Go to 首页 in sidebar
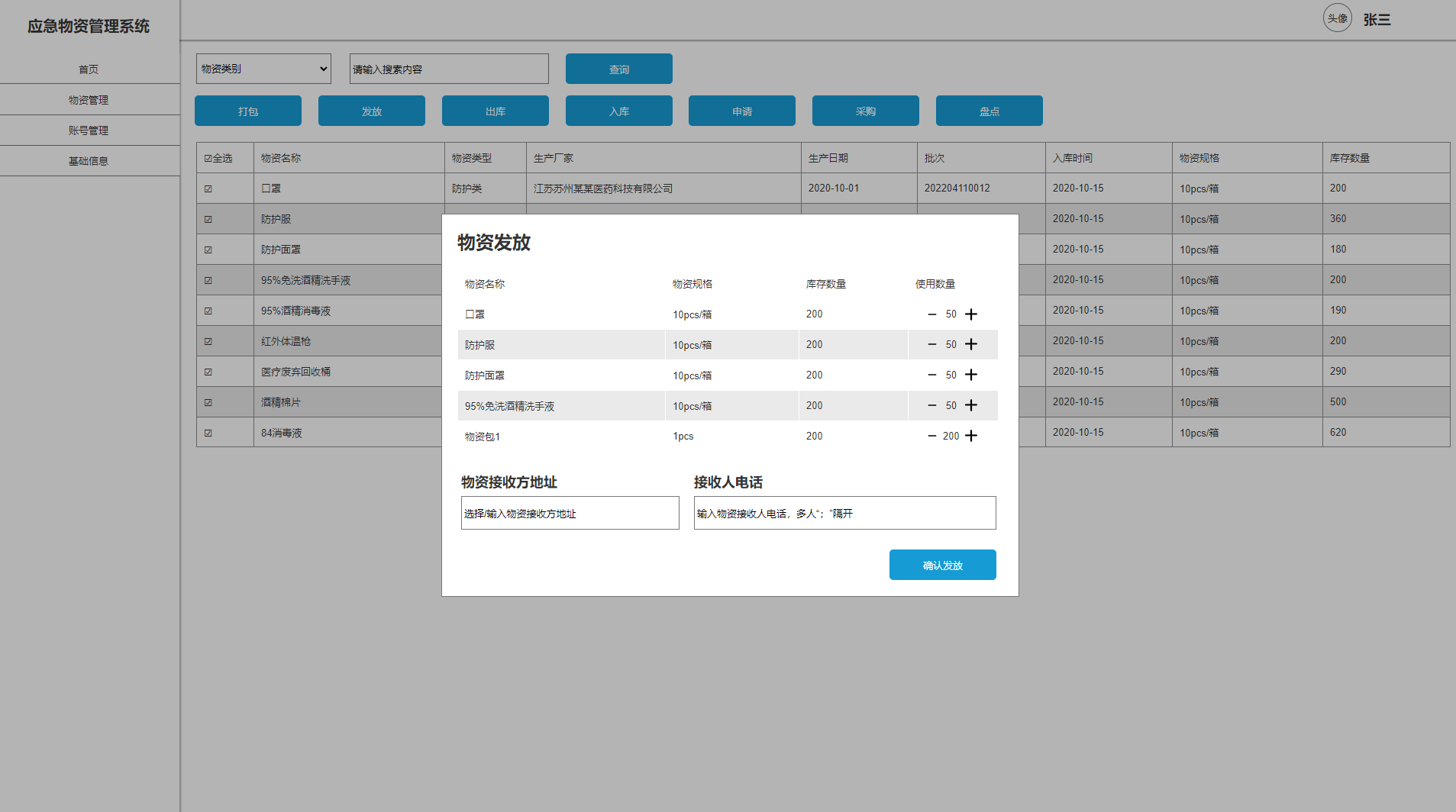 (89, 69)
